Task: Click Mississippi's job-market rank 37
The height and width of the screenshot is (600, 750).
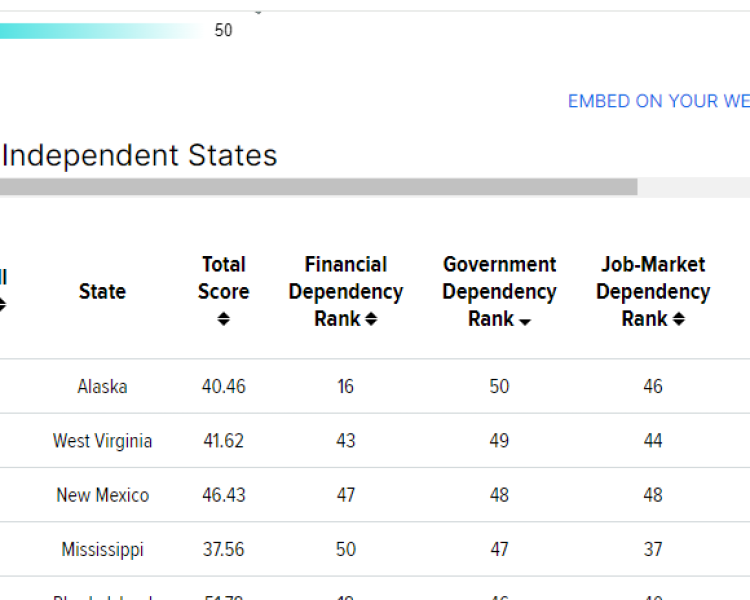Action: pos(653,549)
